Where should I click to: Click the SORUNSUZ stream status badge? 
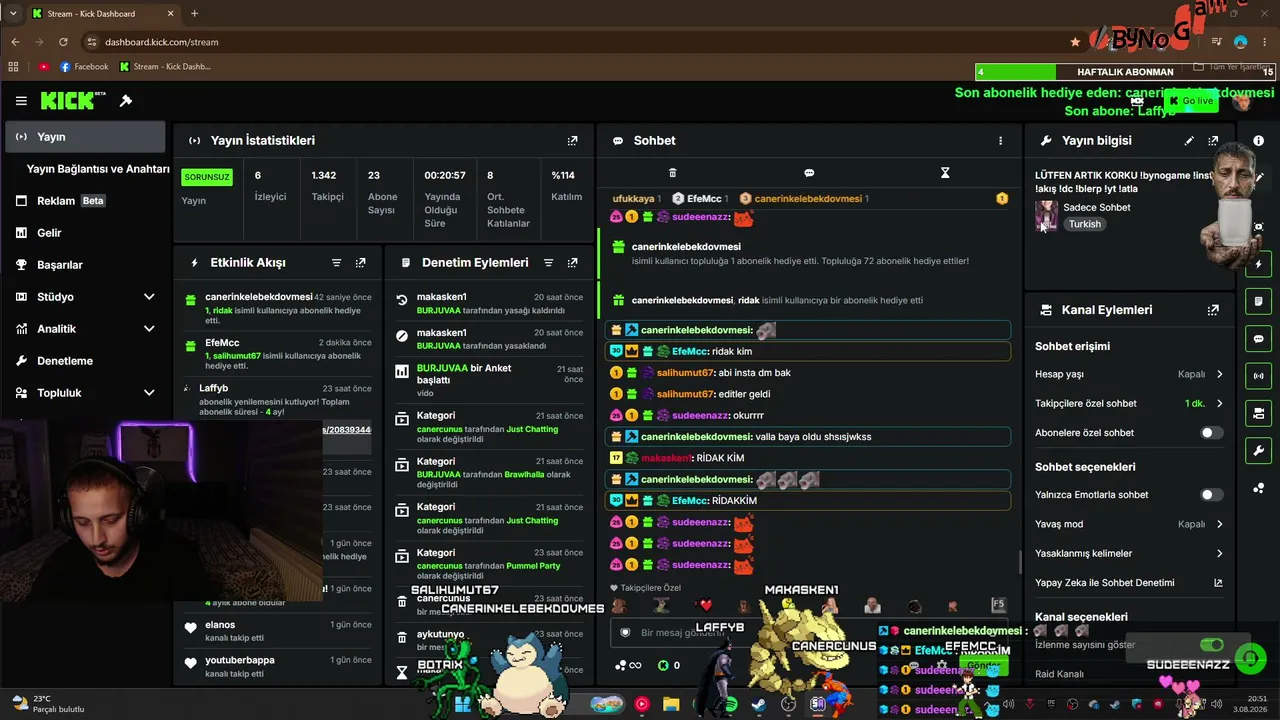tap(207, 177)
